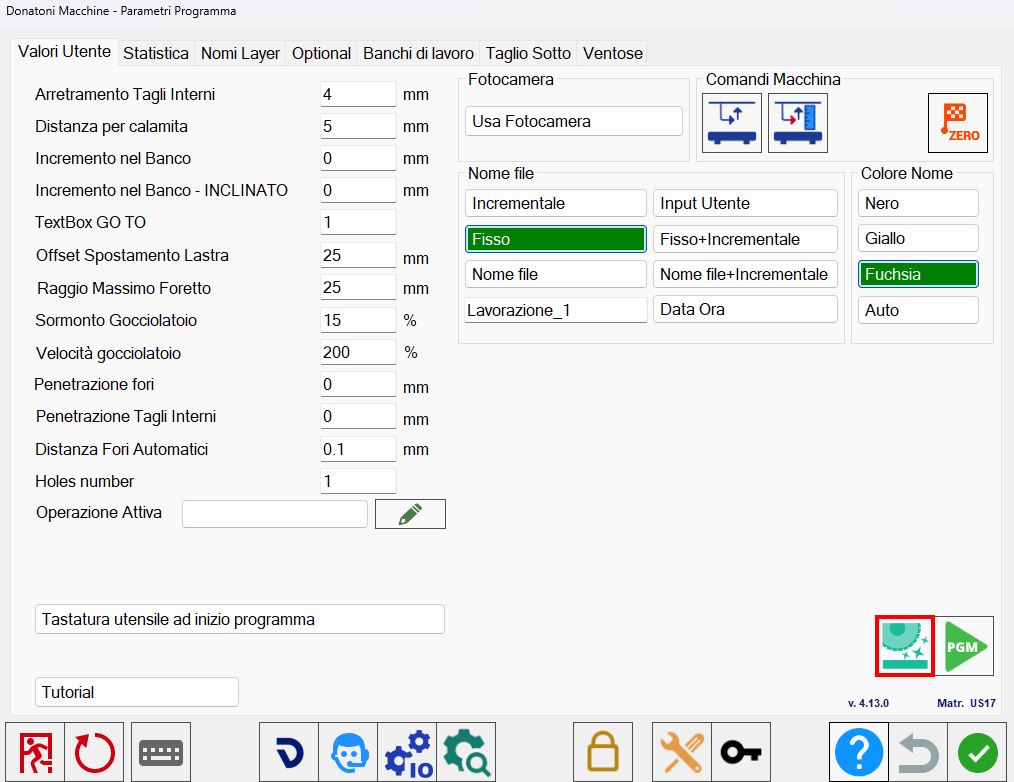The image size is (1014, 782).
Task: Click the gold padlock icon
Action: tap(603, 752)
